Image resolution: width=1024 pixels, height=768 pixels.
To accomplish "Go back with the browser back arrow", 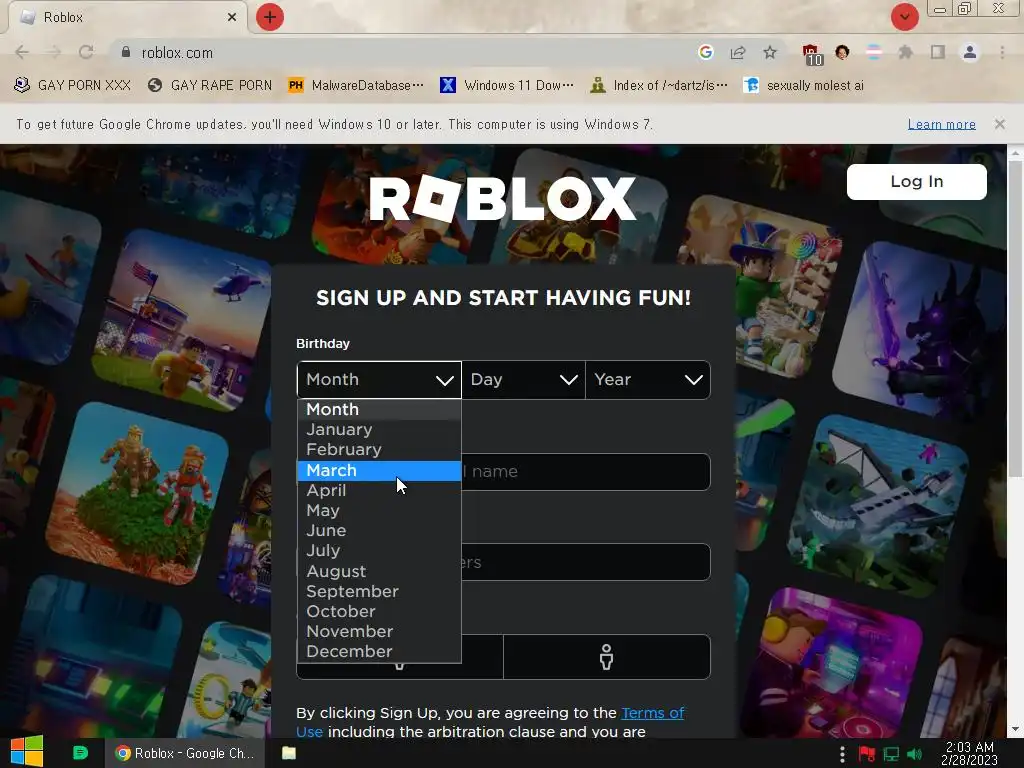I will (22, 52).
